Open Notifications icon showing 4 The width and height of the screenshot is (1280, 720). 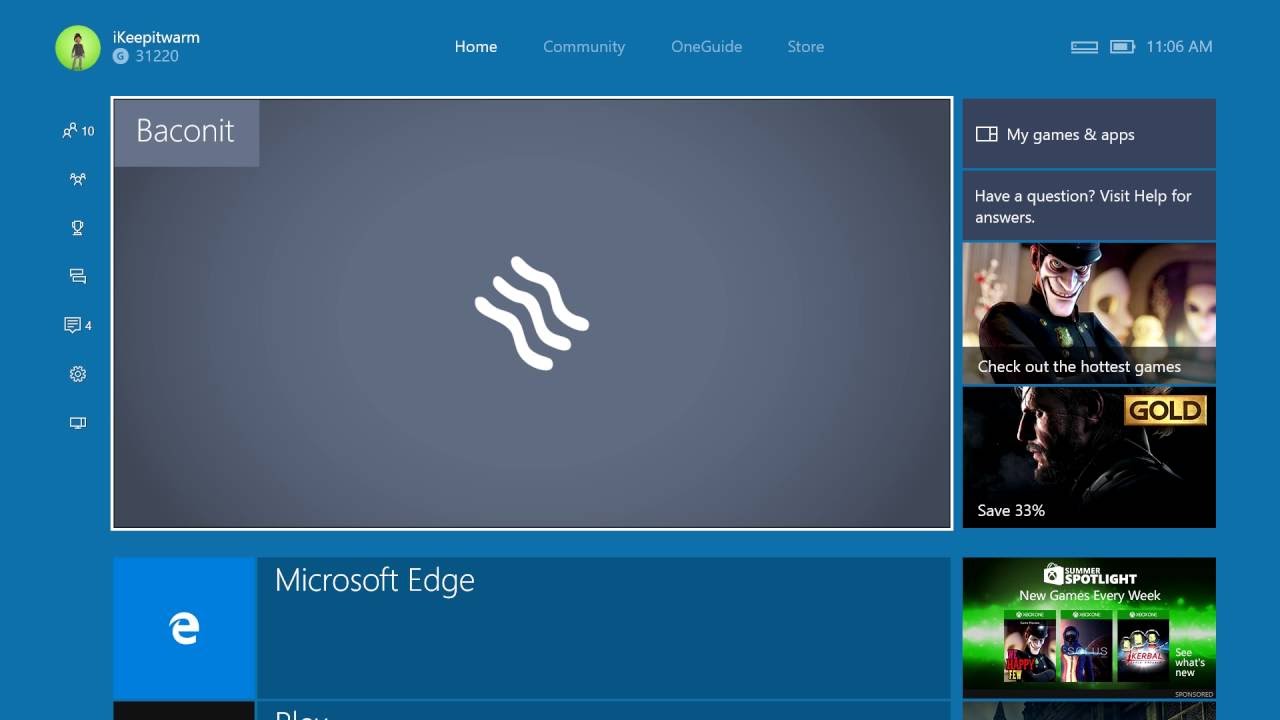78,325
